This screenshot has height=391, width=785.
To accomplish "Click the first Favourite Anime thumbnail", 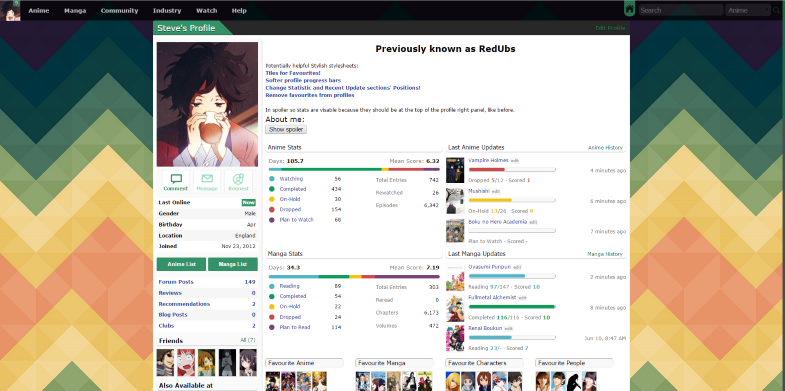I will tap(273, 381).
